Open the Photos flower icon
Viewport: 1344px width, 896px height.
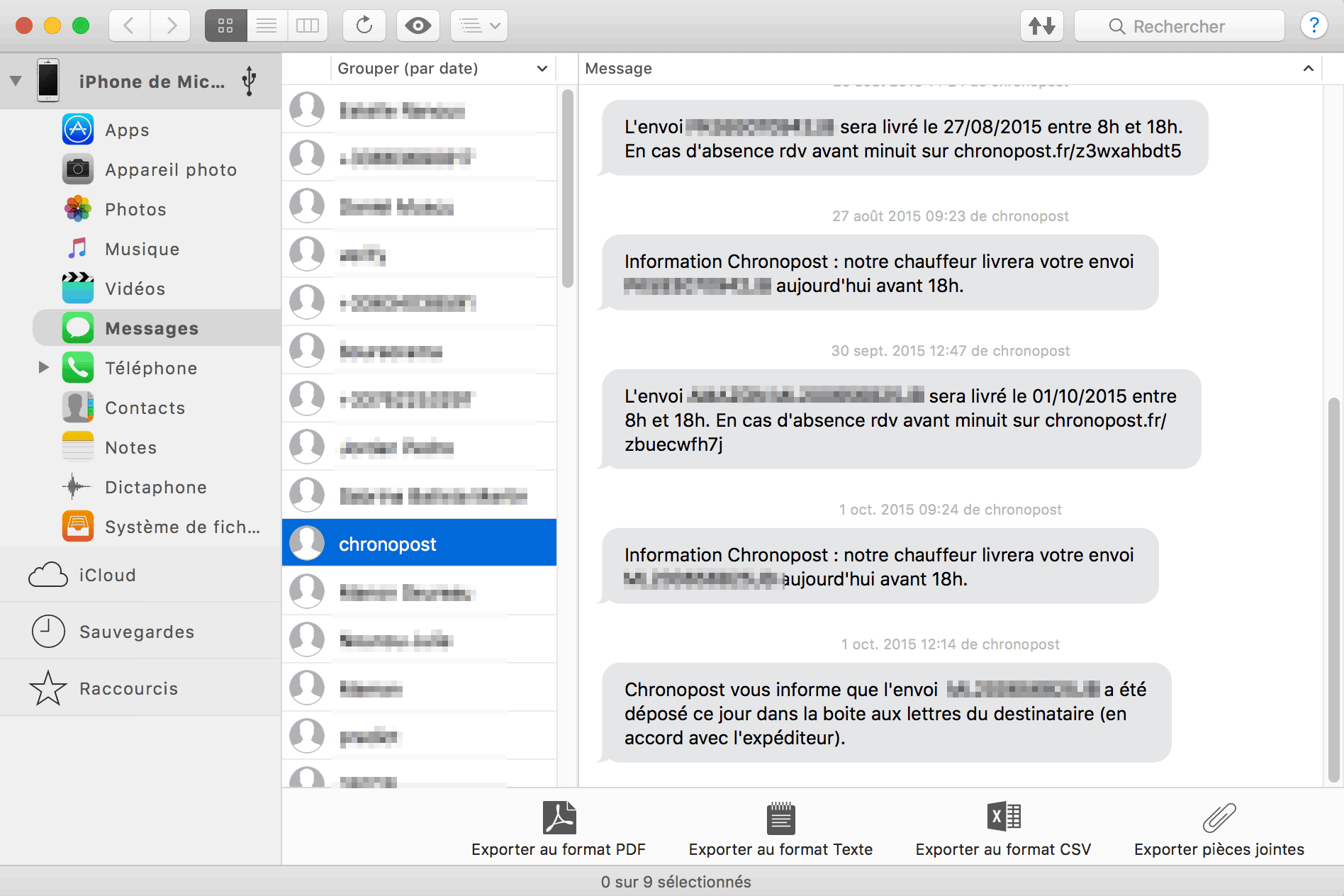(x=78, y=209)
